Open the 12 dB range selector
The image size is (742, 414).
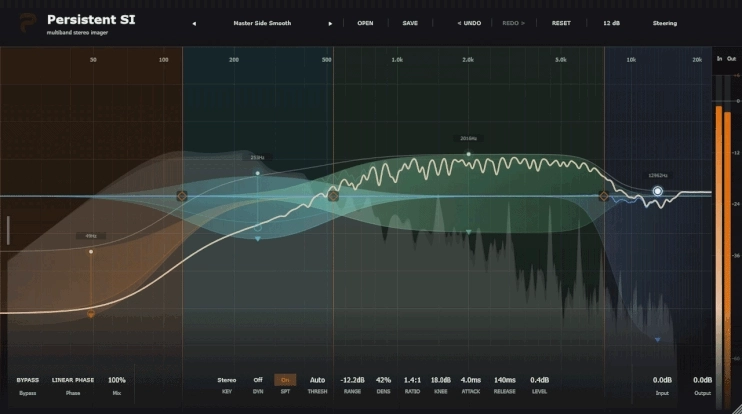point(611,23)
